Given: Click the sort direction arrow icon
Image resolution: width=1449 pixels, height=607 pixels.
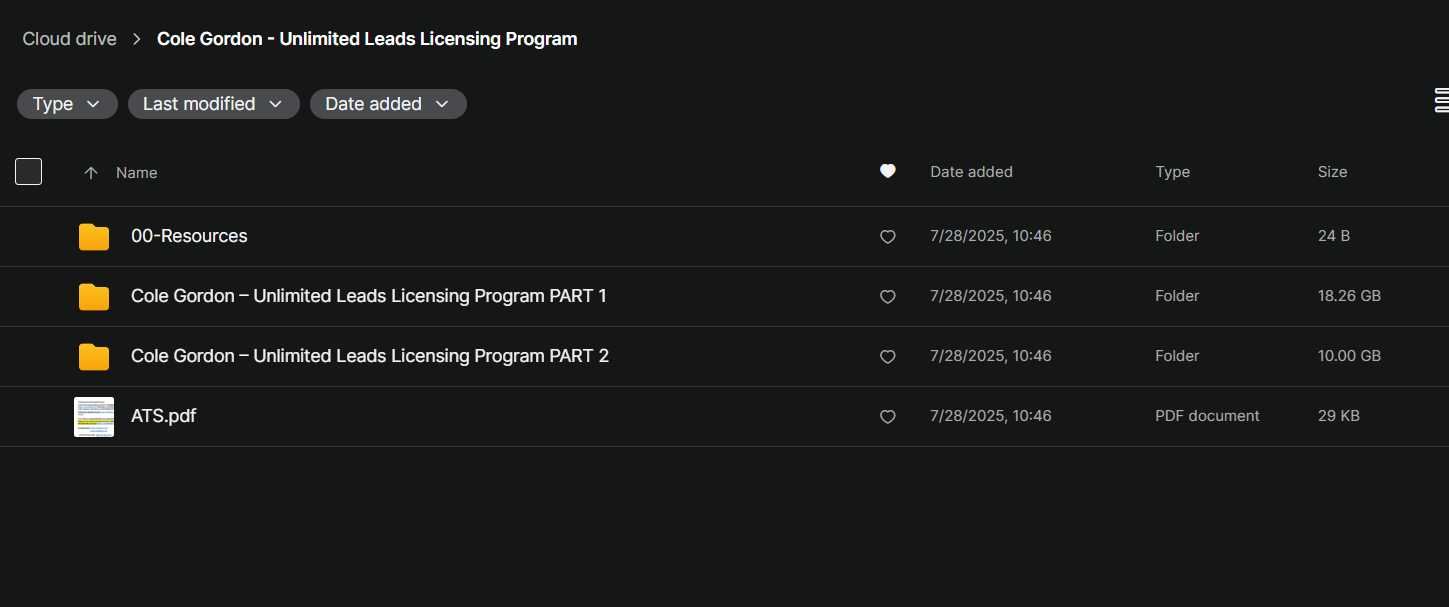Looking at the screenshot, I should pyautogui.click(x=91, y=173).
